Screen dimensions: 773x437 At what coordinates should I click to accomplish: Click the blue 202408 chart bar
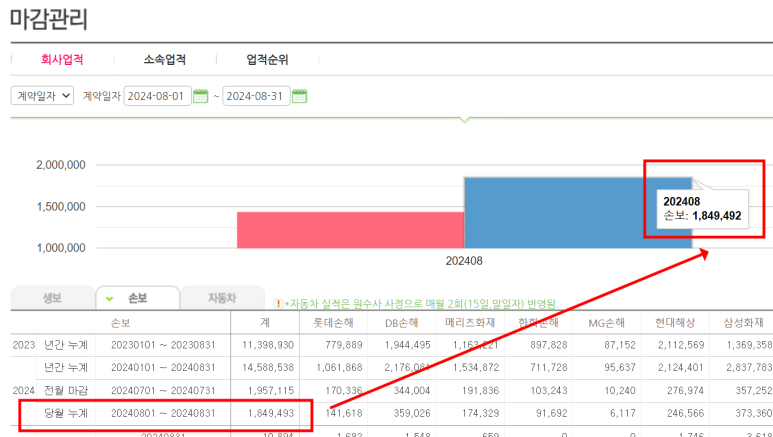click(x=578, y=213)
